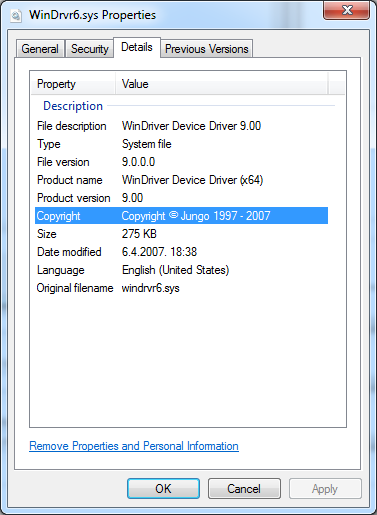Switch to the General tab
The image size is (377, 515).
40,49
